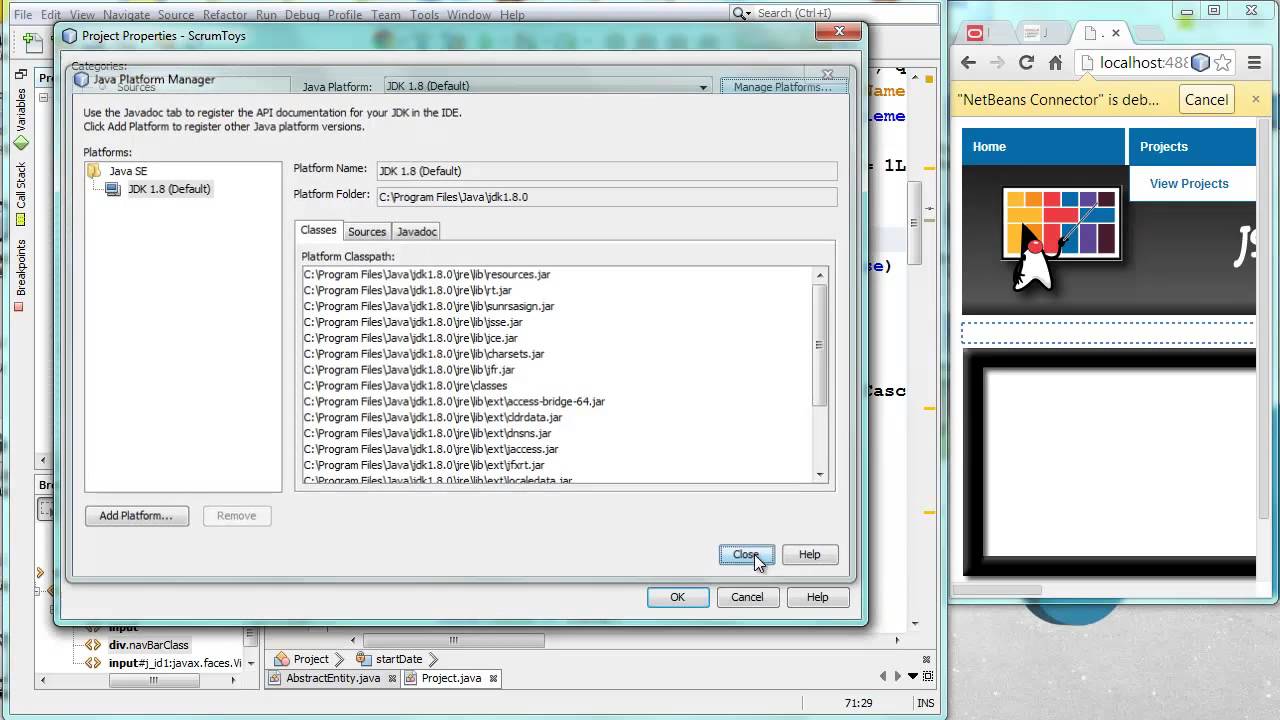Reload the Chrome page
This screenshot has width=1280, height=720.
pos(1026,62)
